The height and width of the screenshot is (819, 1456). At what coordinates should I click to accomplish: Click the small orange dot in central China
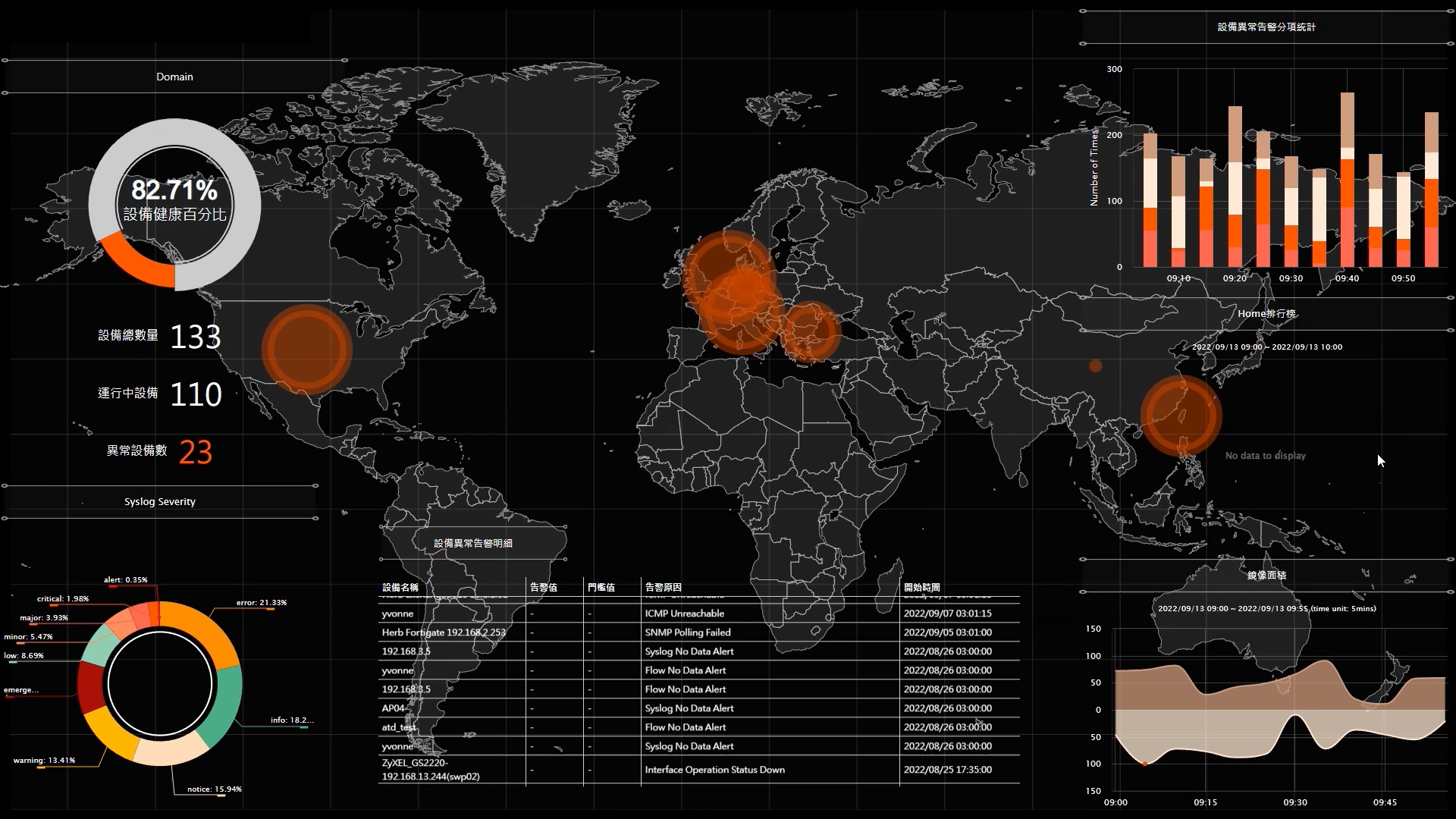point(1095,366)
